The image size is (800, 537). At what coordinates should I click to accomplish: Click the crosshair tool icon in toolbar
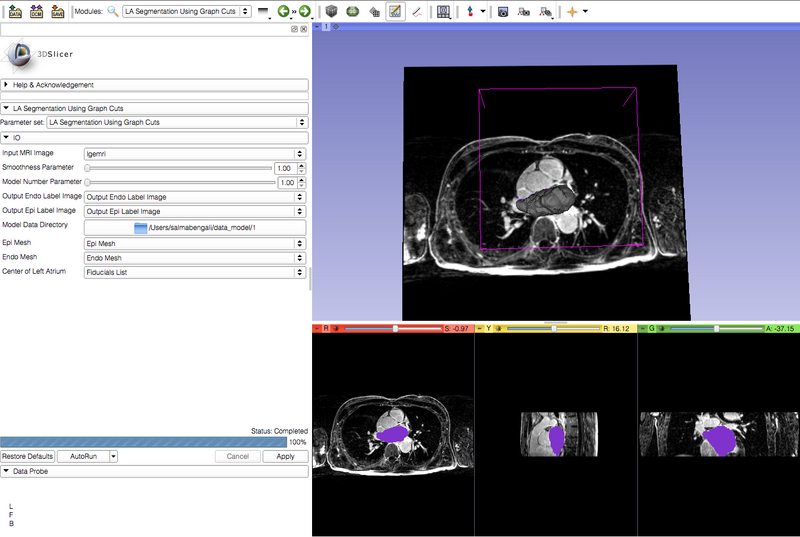pos(572,12)
